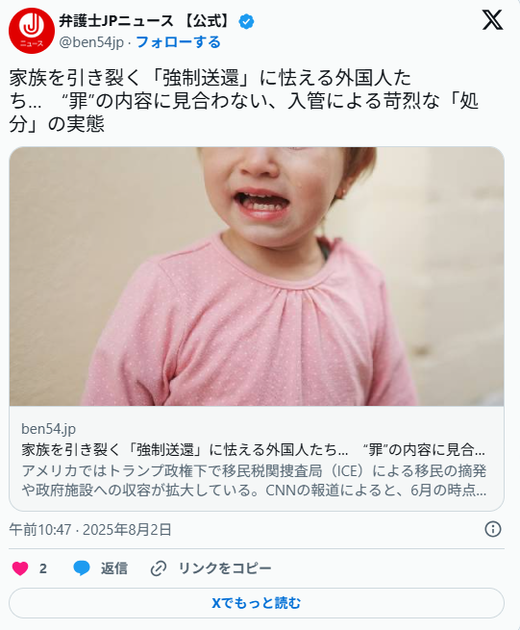This screenshot has height=630, width=520.
Task: Click フォローする to follow the account
Action: [178, 42]
